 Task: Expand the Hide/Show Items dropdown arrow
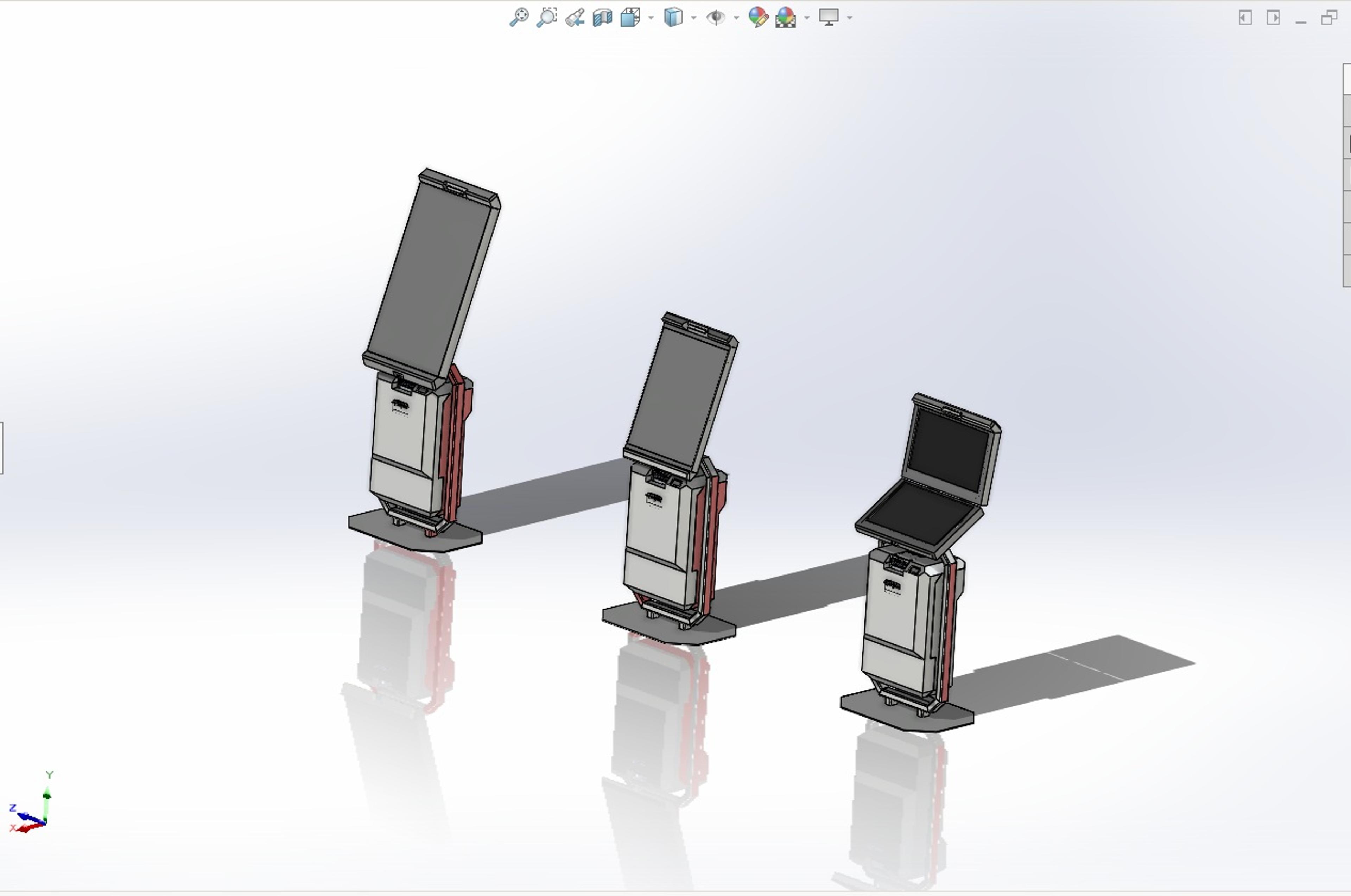pos(736,18)
